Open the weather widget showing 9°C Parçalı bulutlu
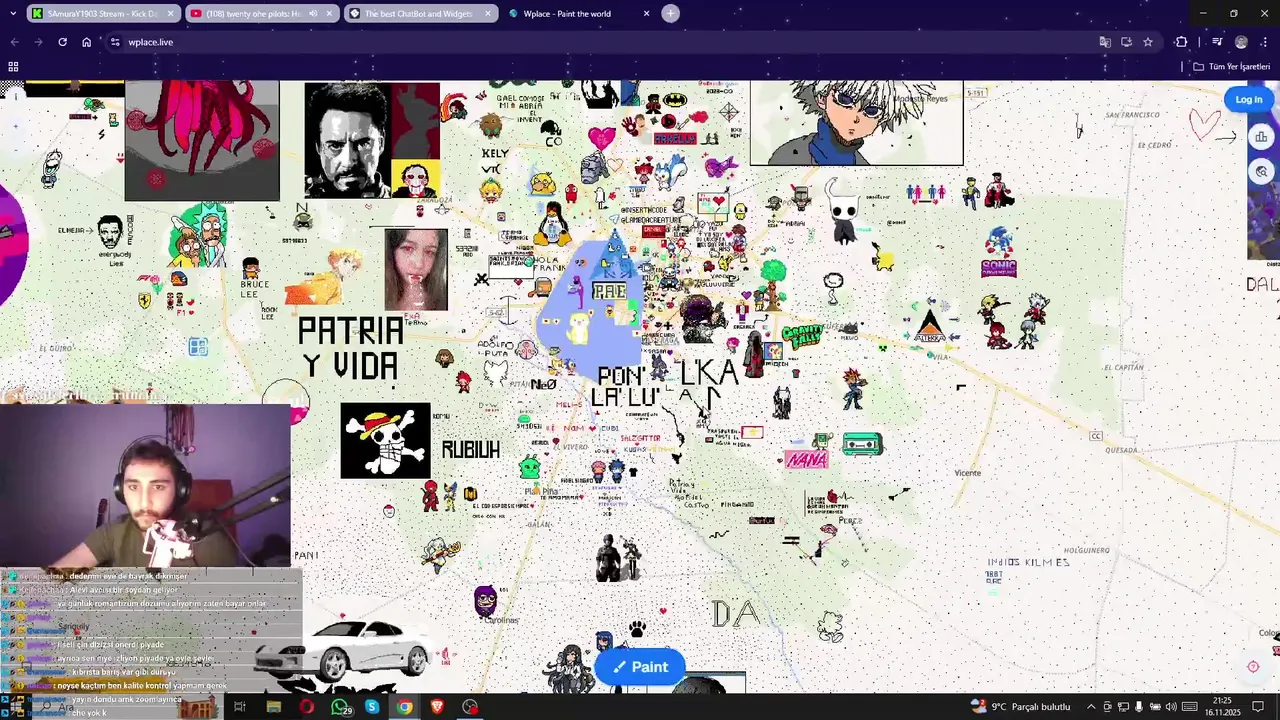 (x=1021, y=707)
